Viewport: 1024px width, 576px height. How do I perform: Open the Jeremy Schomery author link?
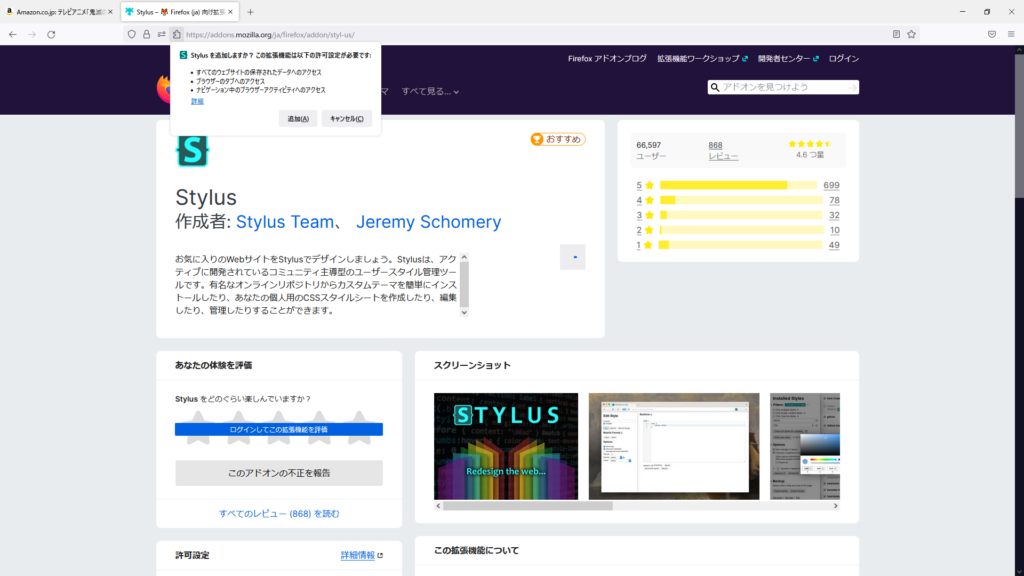pos(428,222)
